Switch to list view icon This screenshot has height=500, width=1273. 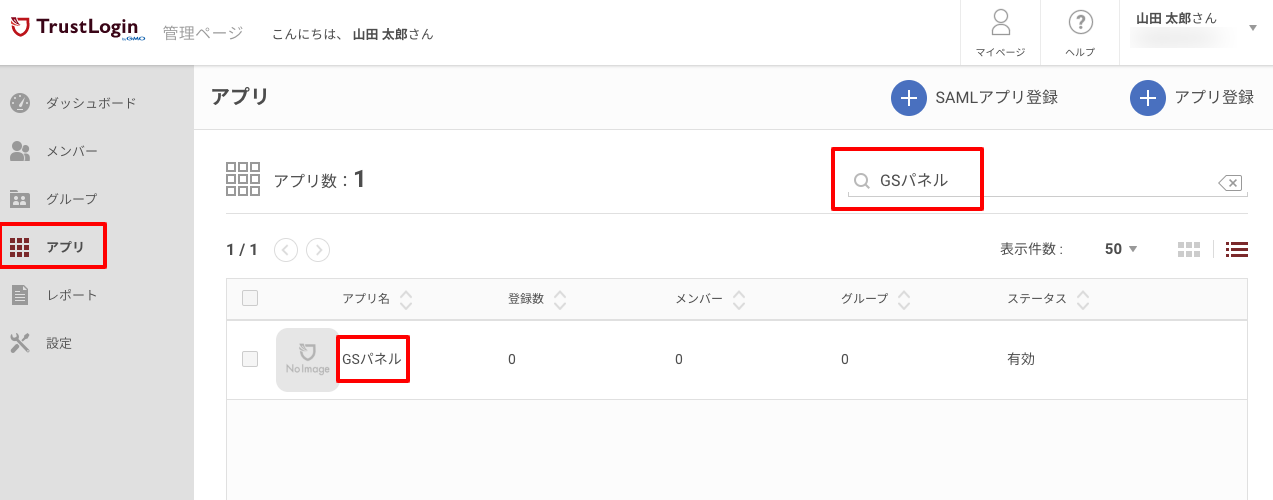tap(1237, 250)
